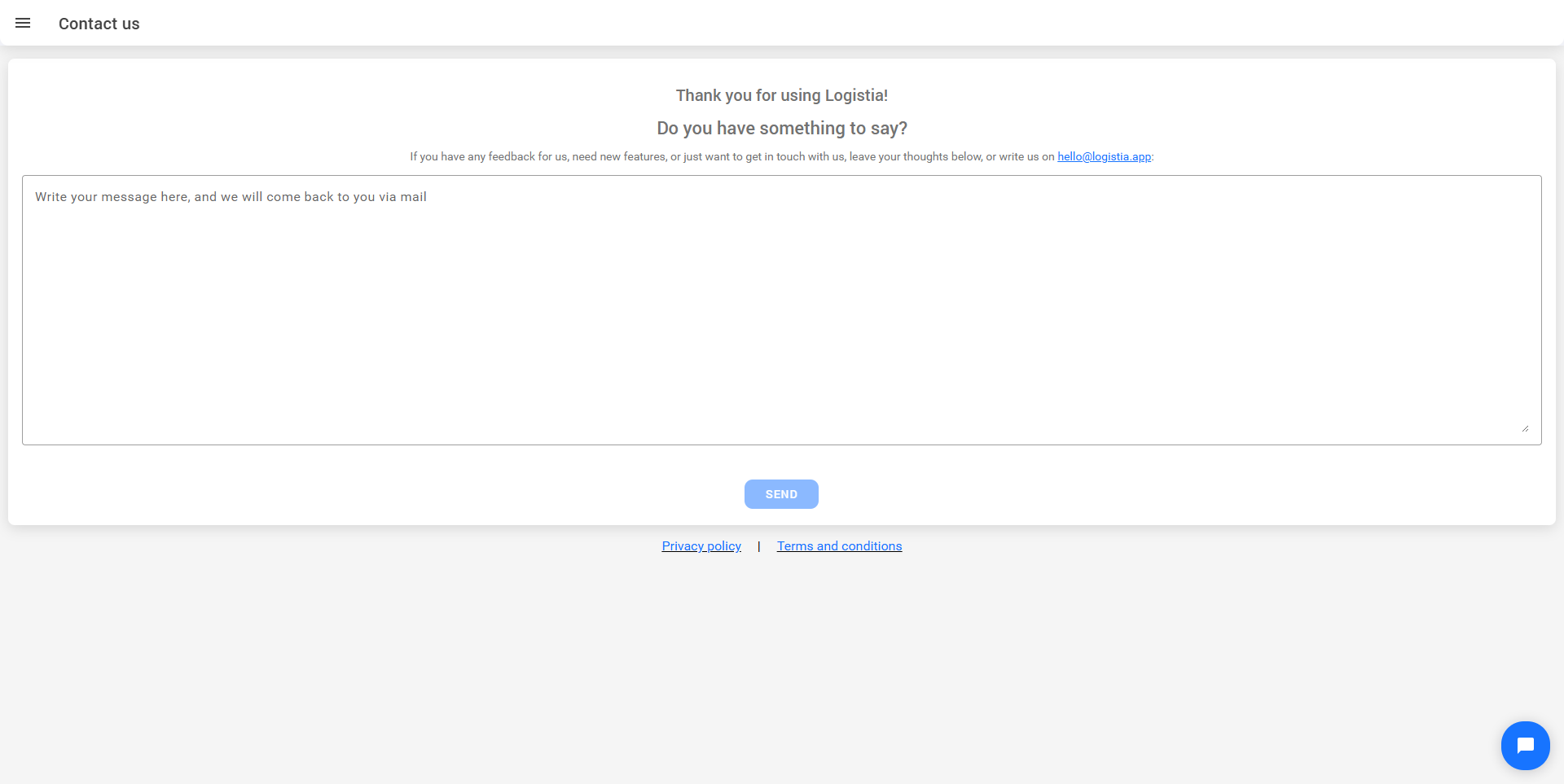Image resolution: width=1564 pixels, height=784 pixels.
Task: Click "Do you have something to say?" heading
Action: click(781, 129)
